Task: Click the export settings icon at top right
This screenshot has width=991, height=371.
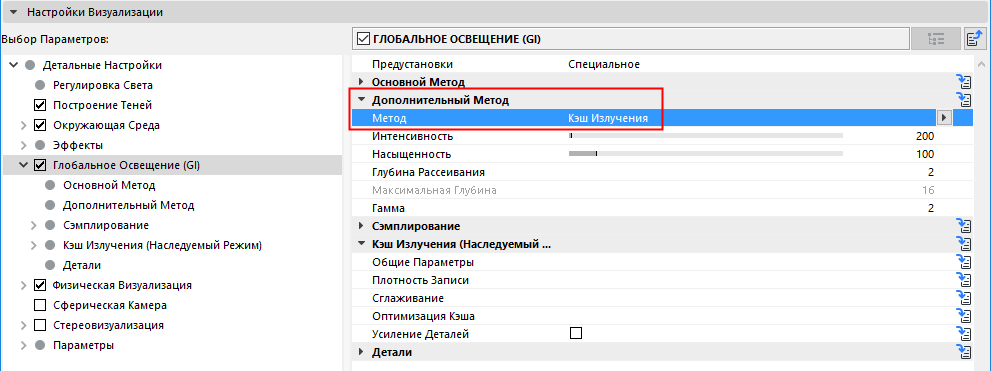Action: (974, 39)
